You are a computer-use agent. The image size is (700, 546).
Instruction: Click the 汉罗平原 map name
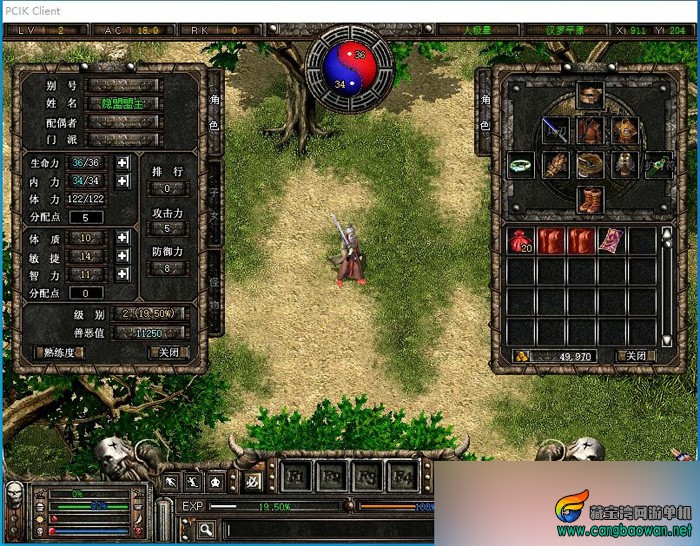coord(565,30)
